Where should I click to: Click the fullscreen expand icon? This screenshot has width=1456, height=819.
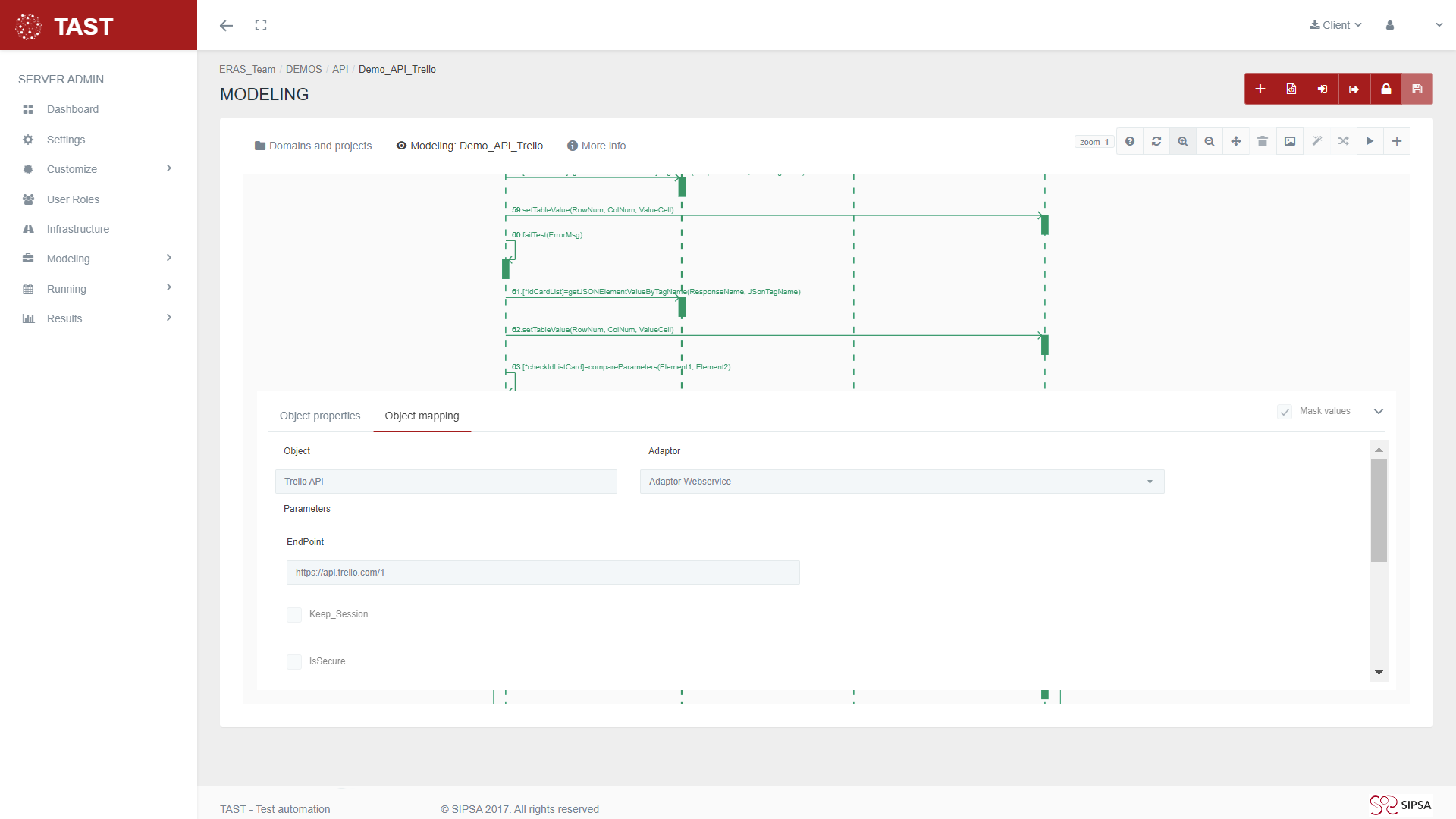[261, 25]
